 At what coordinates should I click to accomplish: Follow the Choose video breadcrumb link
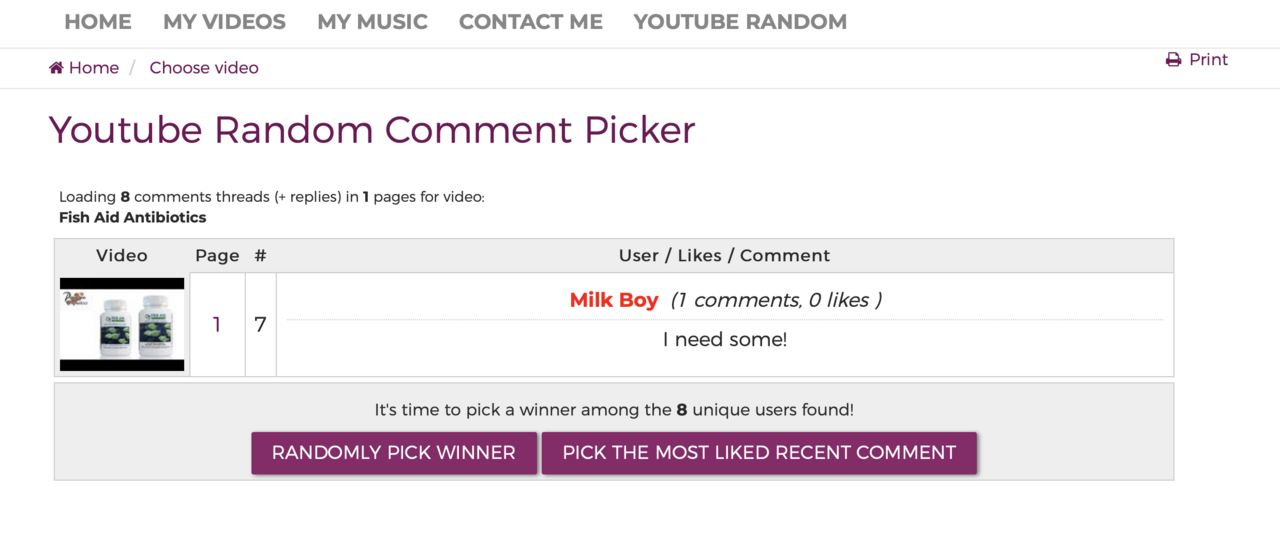[x=204, y=68]
